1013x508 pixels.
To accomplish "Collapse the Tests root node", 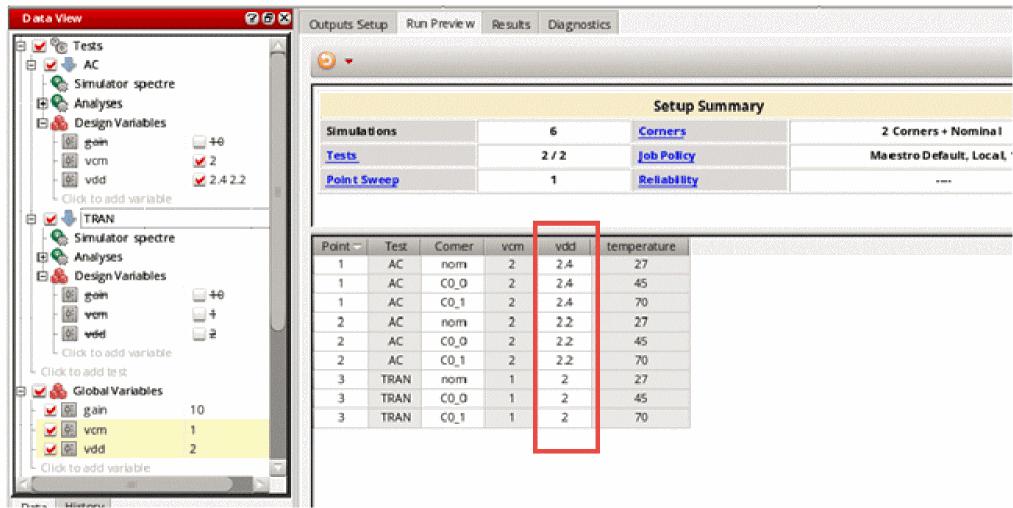I will [x=21, y=46].
